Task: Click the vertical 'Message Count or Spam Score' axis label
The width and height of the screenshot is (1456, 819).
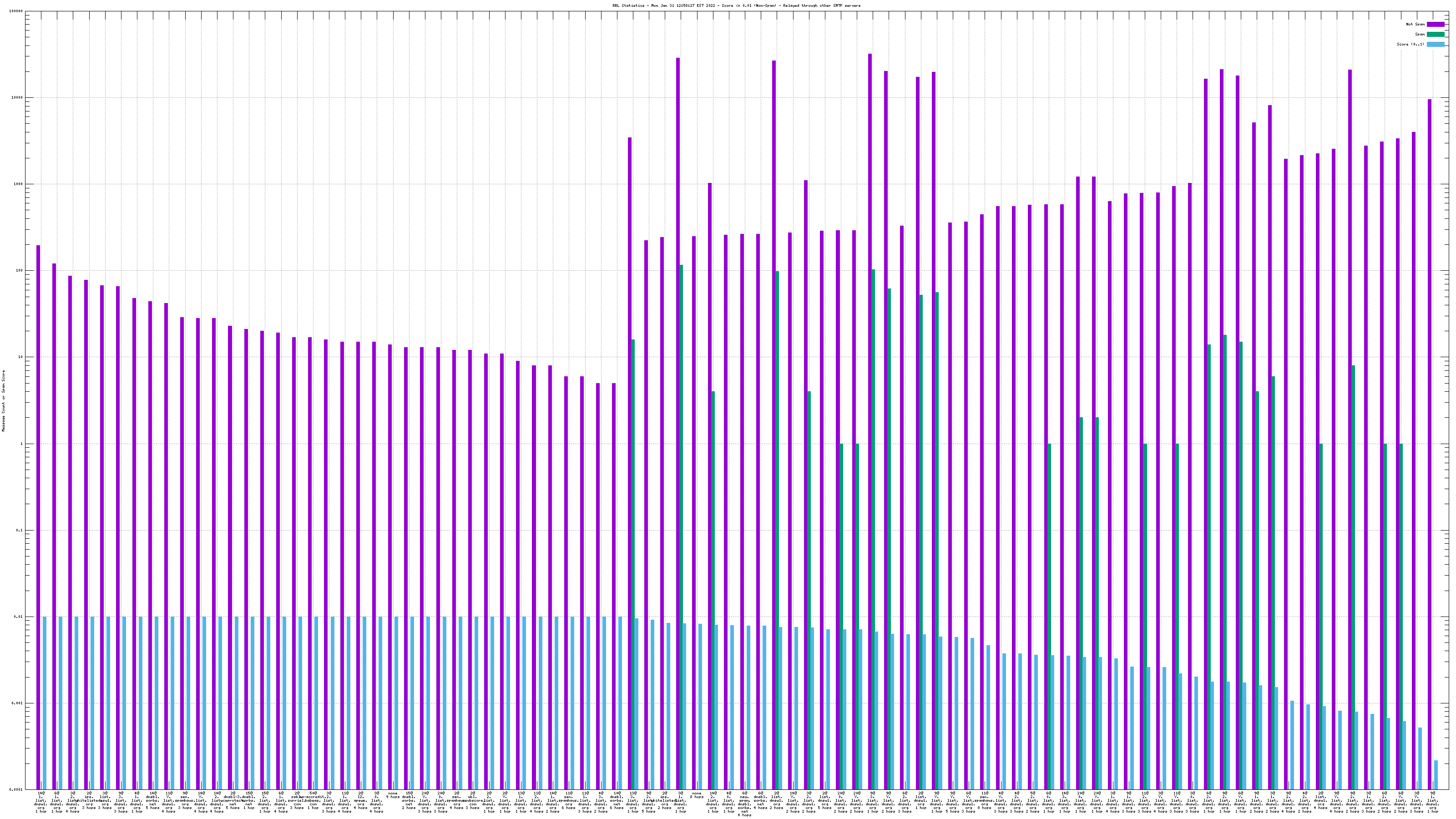Action: point(3,401)
